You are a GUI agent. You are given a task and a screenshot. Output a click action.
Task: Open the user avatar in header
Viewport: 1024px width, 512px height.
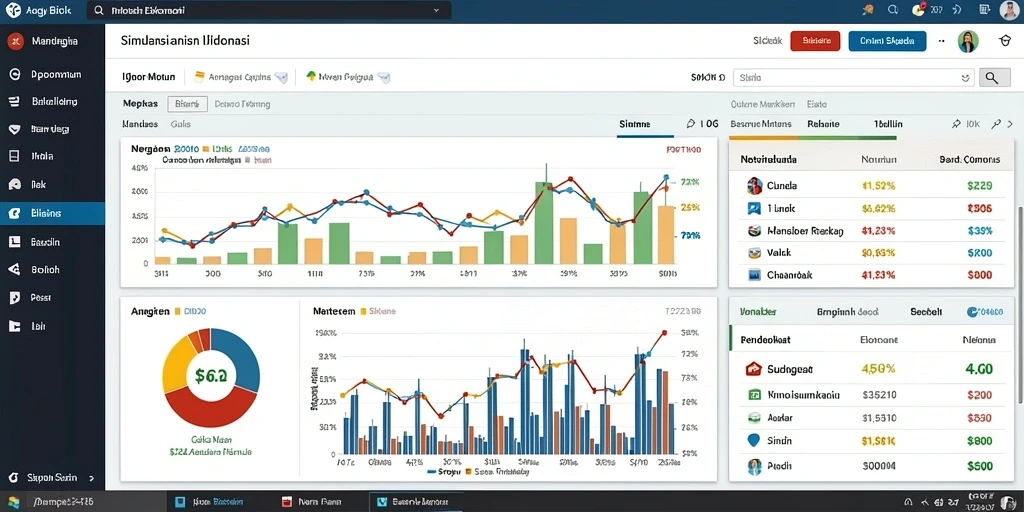point(968,41)
